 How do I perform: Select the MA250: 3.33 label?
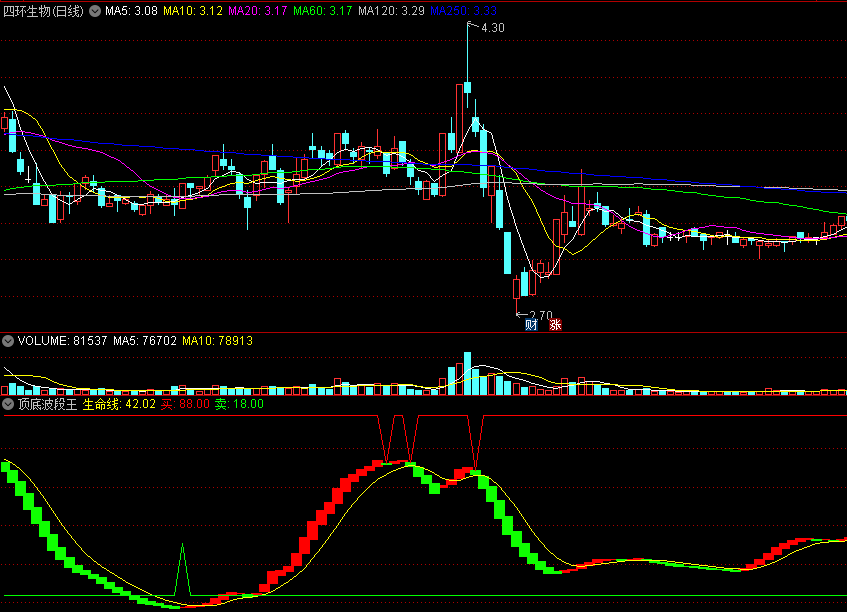tap(463, 11)
